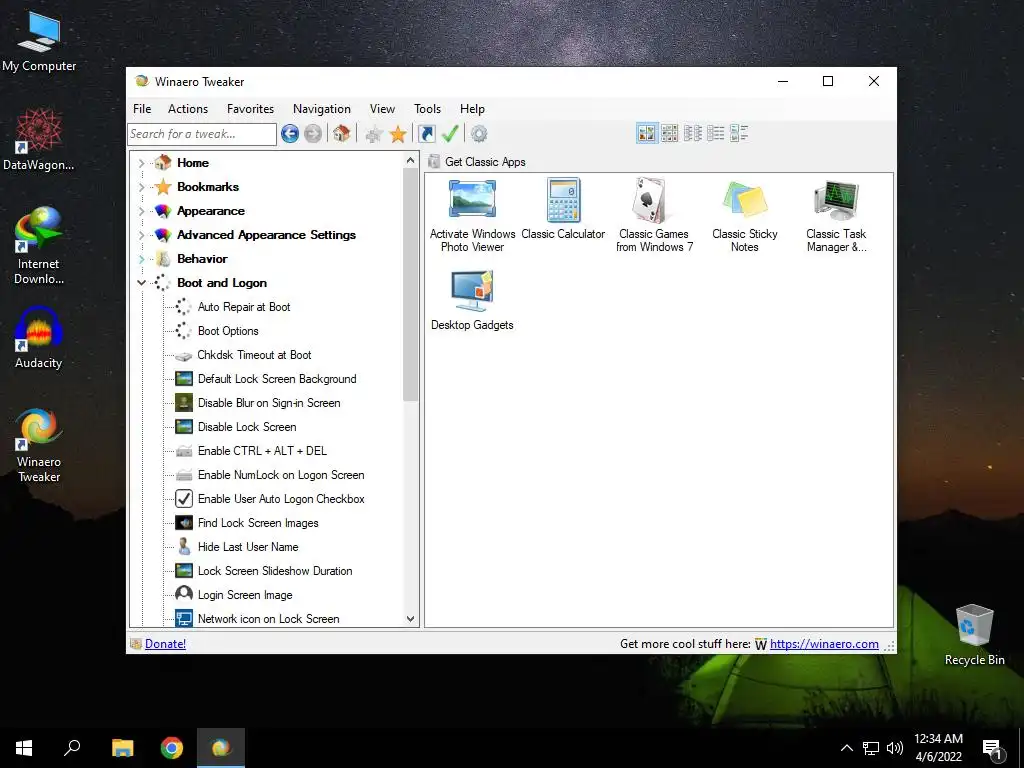This screenshot has height=768, width=1024.
Task: Select Enable User Auto Logon Checkbox
Action: tap(281, 499)
